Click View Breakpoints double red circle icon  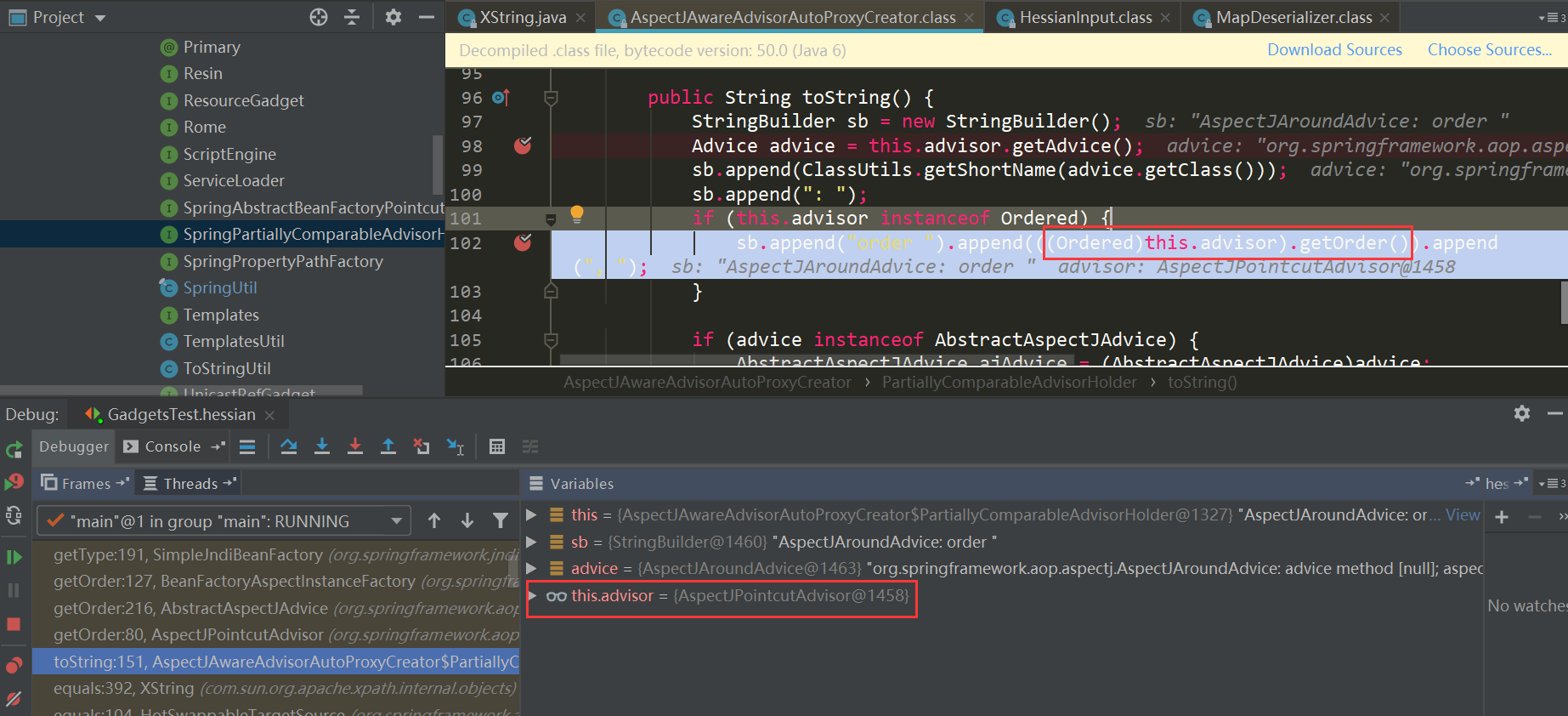(x=14, y=665)
